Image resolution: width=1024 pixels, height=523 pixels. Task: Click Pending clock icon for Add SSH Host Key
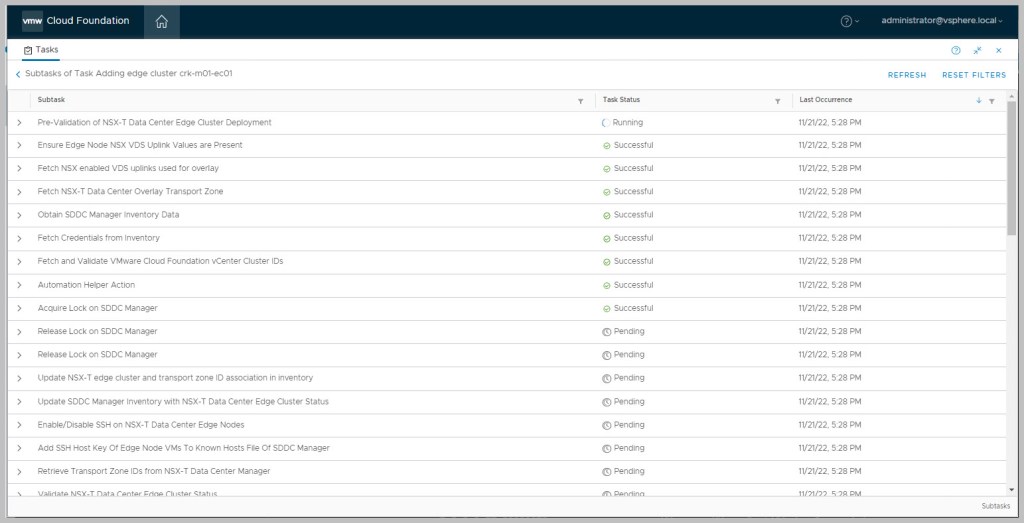(x=606, y=449)
